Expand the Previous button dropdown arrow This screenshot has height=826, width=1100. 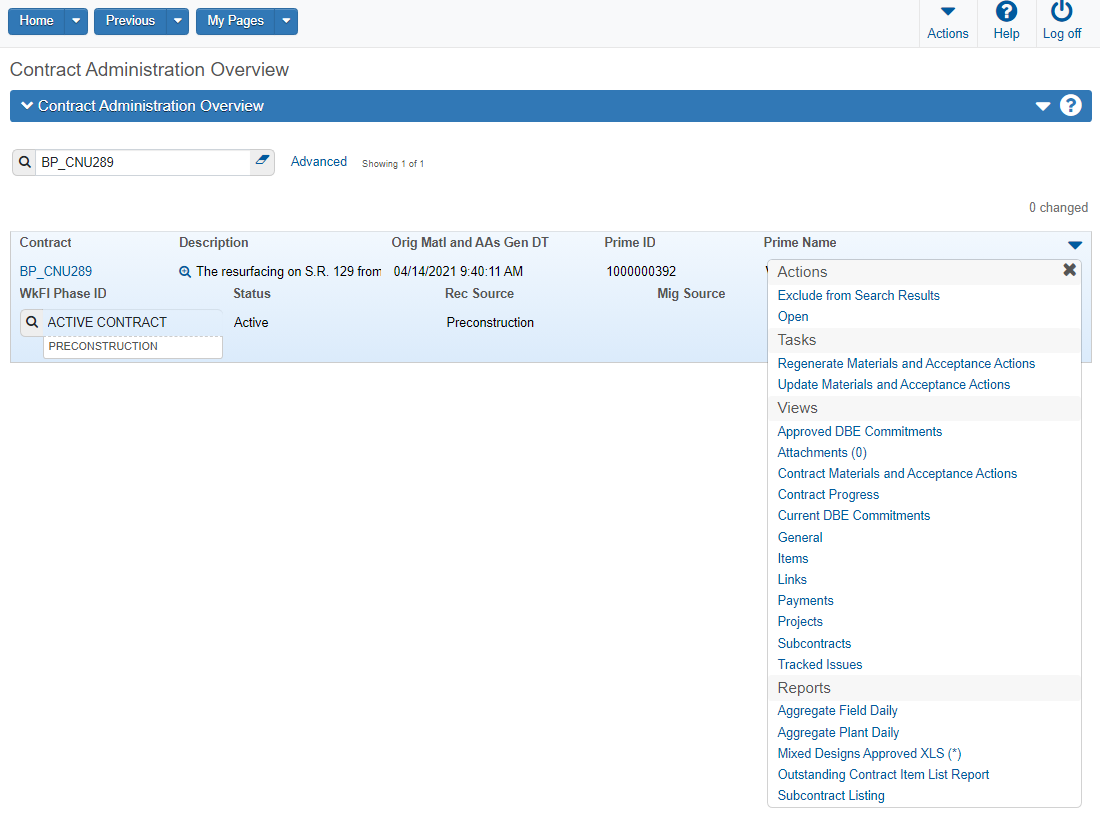[177, 21]
